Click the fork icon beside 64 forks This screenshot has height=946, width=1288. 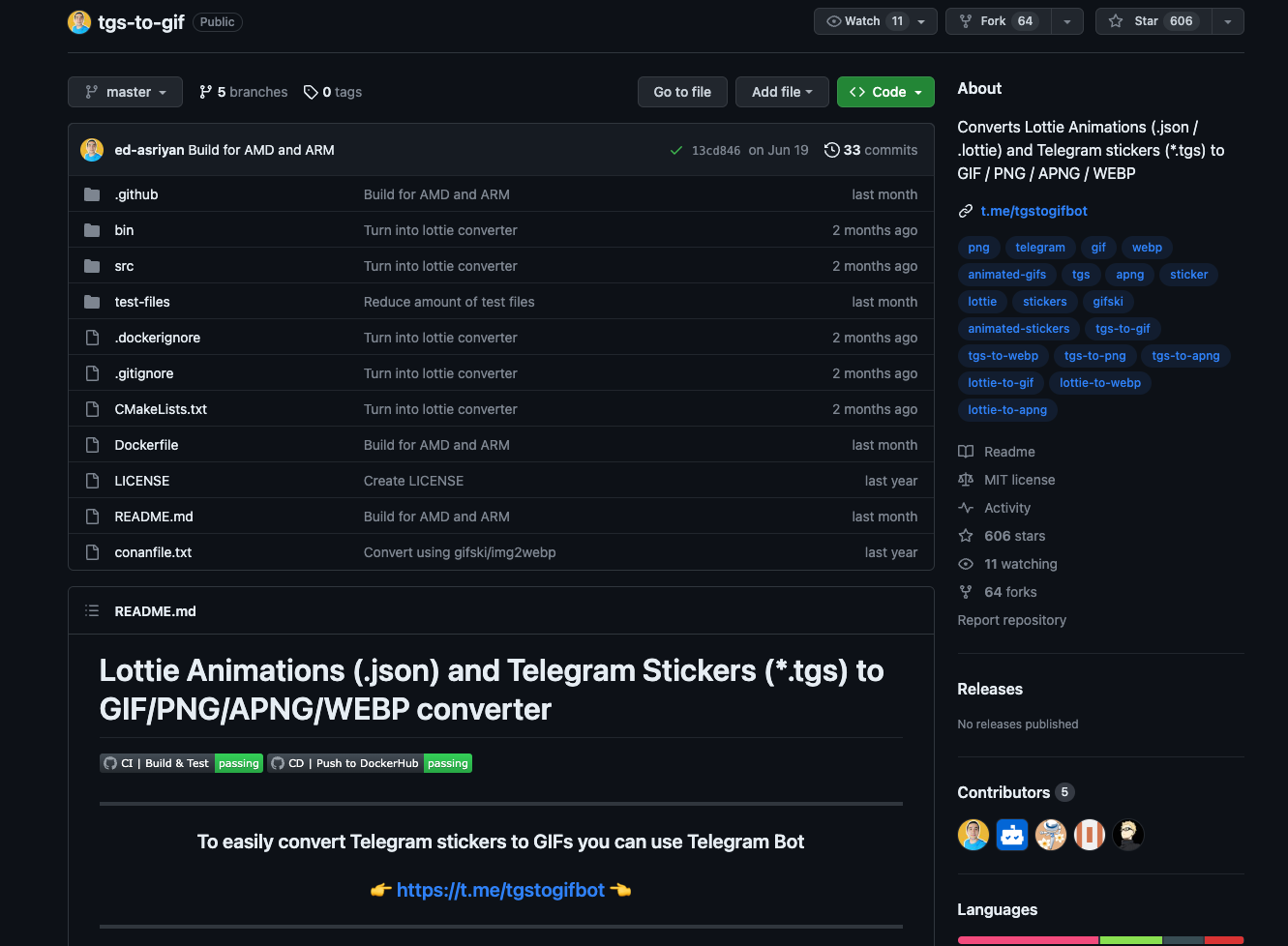[x=966, y=592]
